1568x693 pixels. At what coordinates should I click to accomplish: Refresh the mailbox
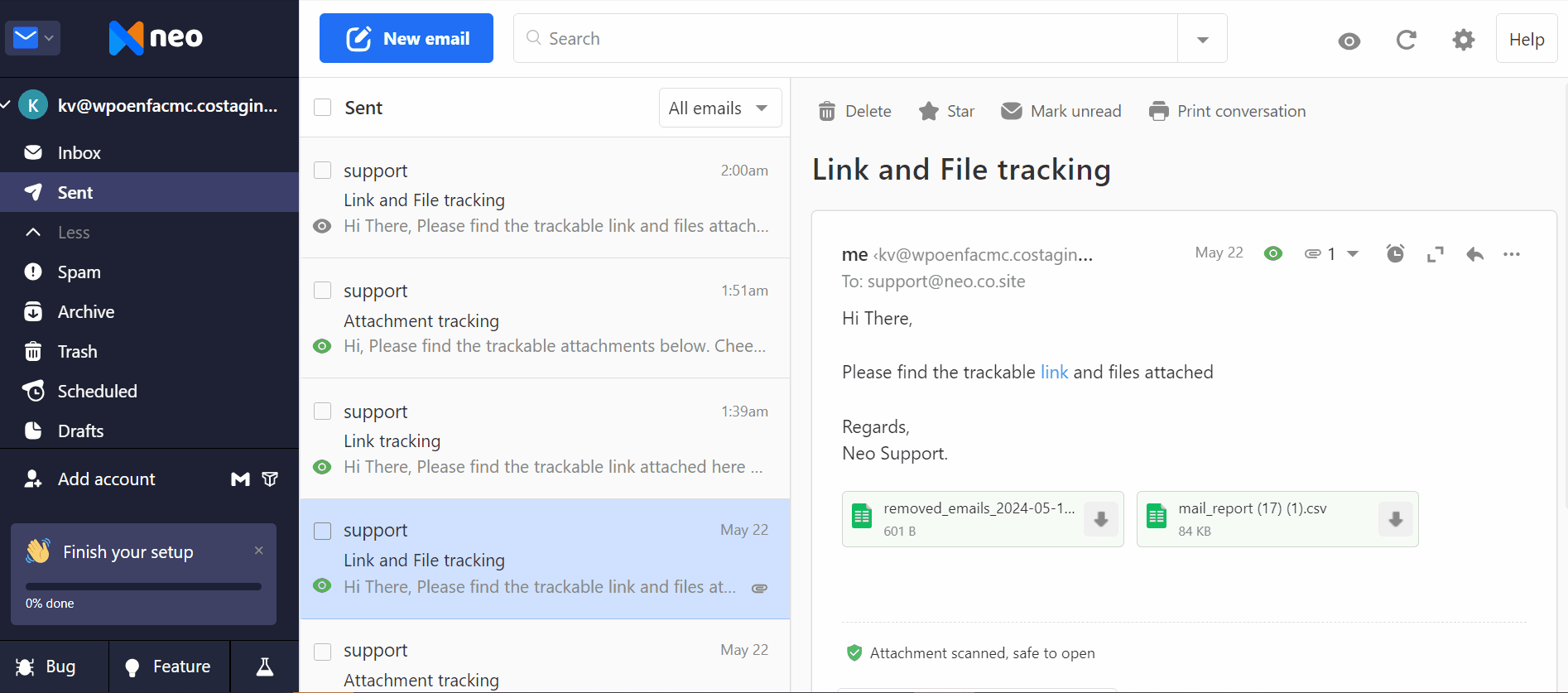[1407, 40]
